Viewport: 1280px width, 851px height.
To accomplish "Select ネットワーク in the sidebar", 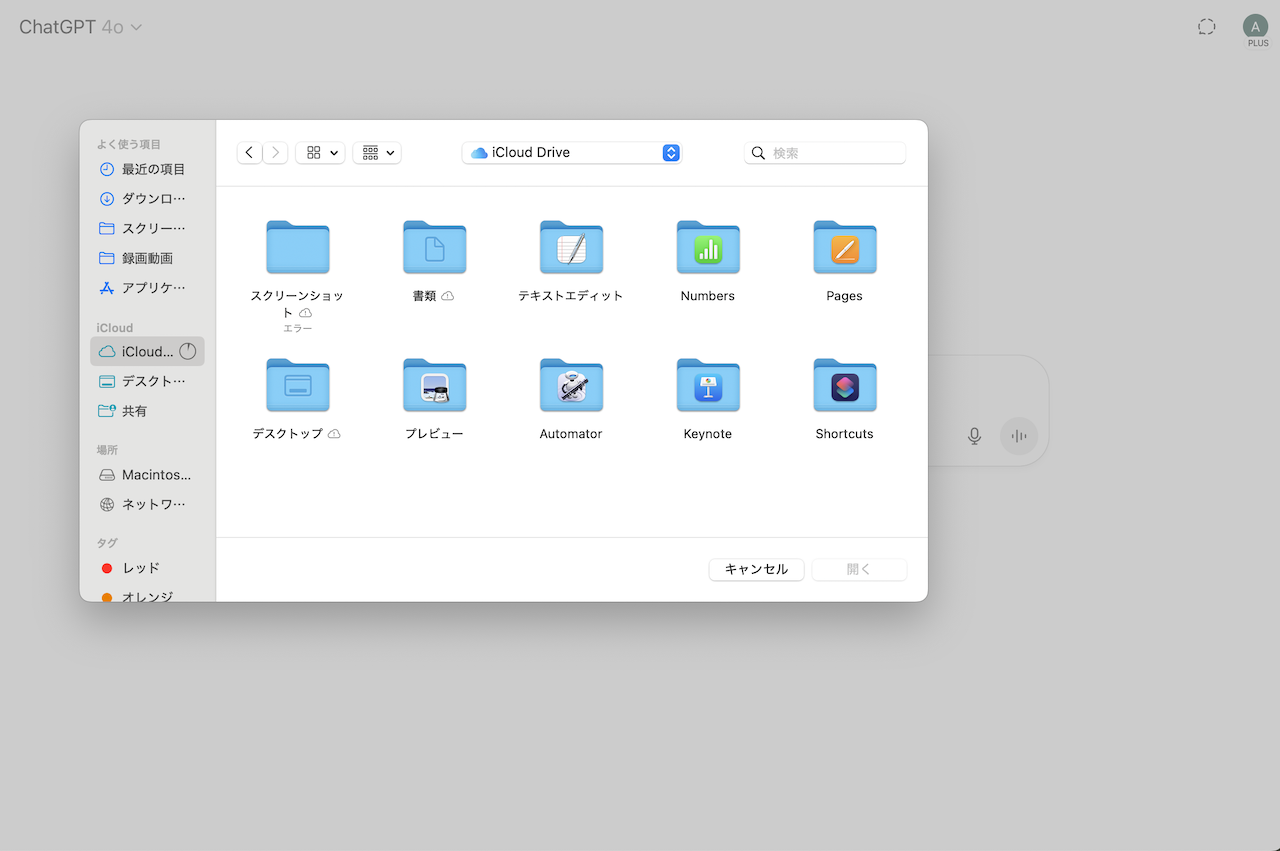I will 147,504.
